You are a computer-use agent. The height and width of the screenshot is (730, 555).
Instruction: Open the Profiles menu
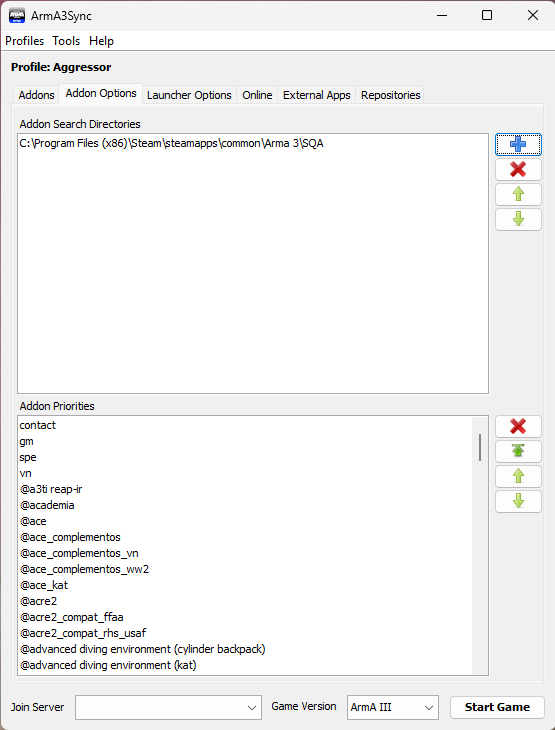[x=24, y=41]
